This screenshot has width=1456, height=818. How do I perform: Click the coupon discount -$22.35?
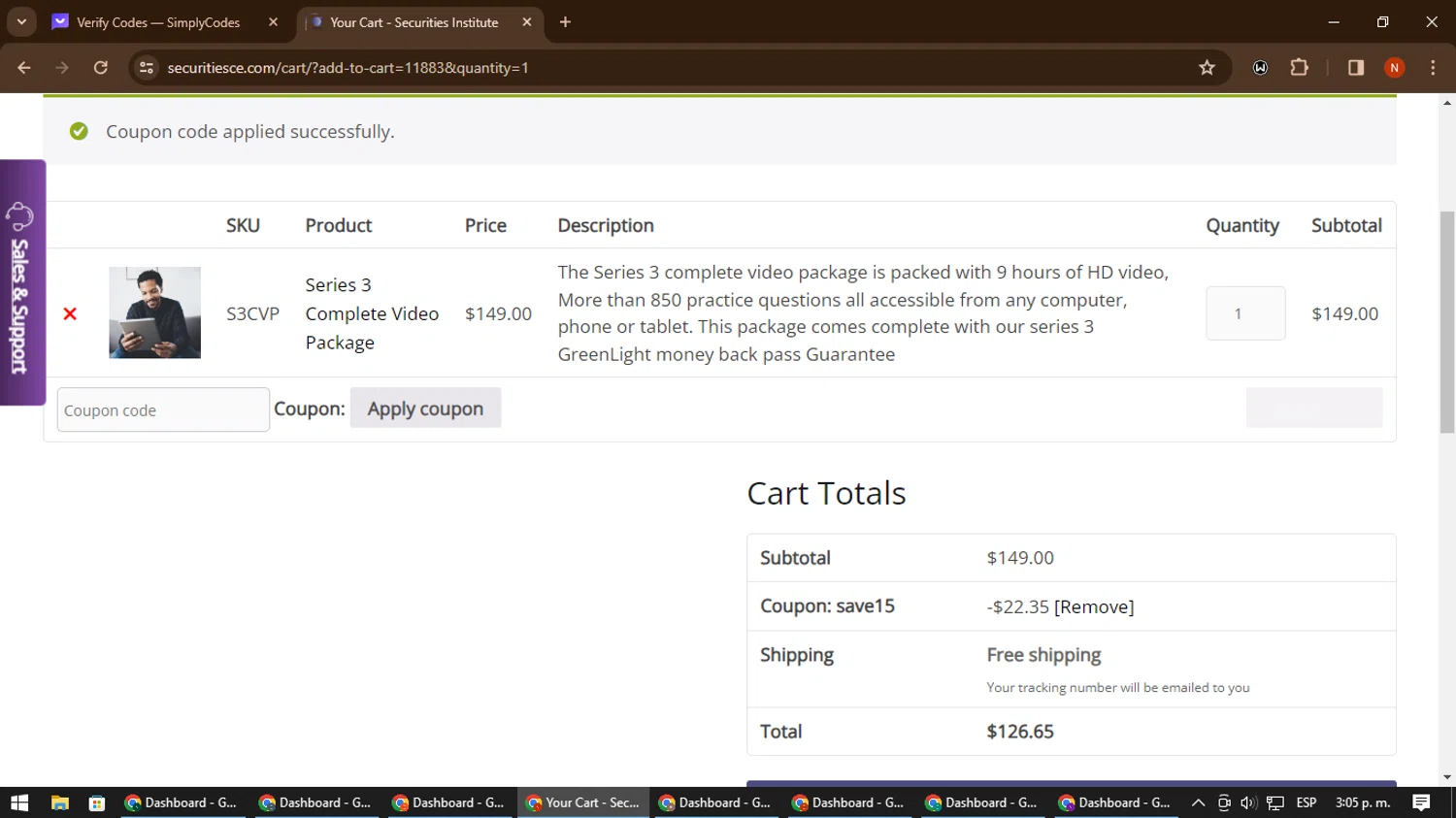pos(1017,606)
